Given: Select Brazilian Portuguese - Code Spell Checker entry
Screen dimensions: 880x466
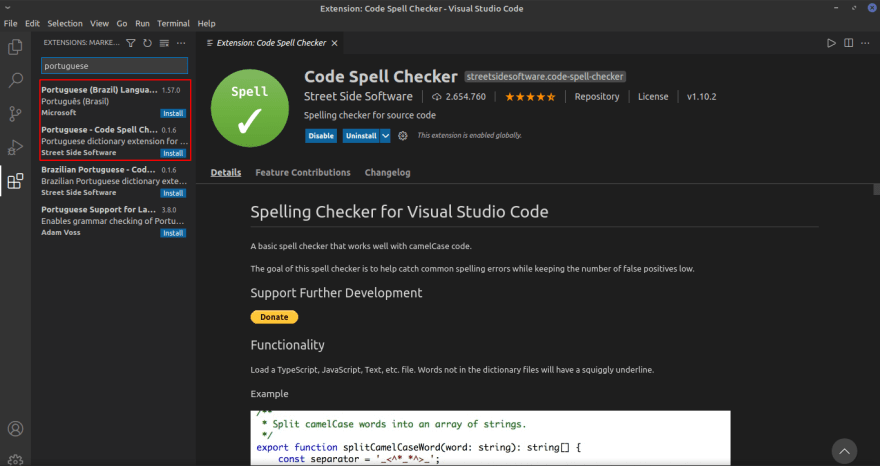Looking at the screenshot, I should 114,181.
